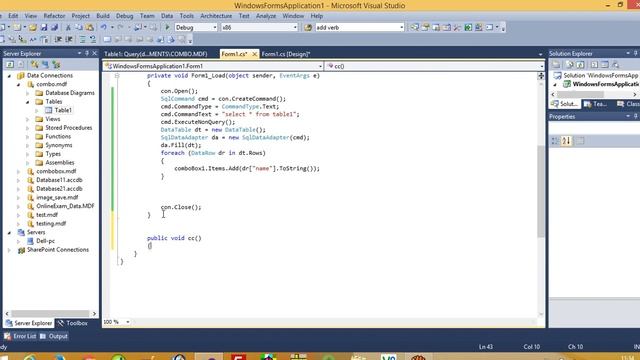Click the Toolbox wrench icon in main toolbar
Image resolution: width=640 pixels, height=360 pixels.
pyautogui.click(x=457, y=27)
